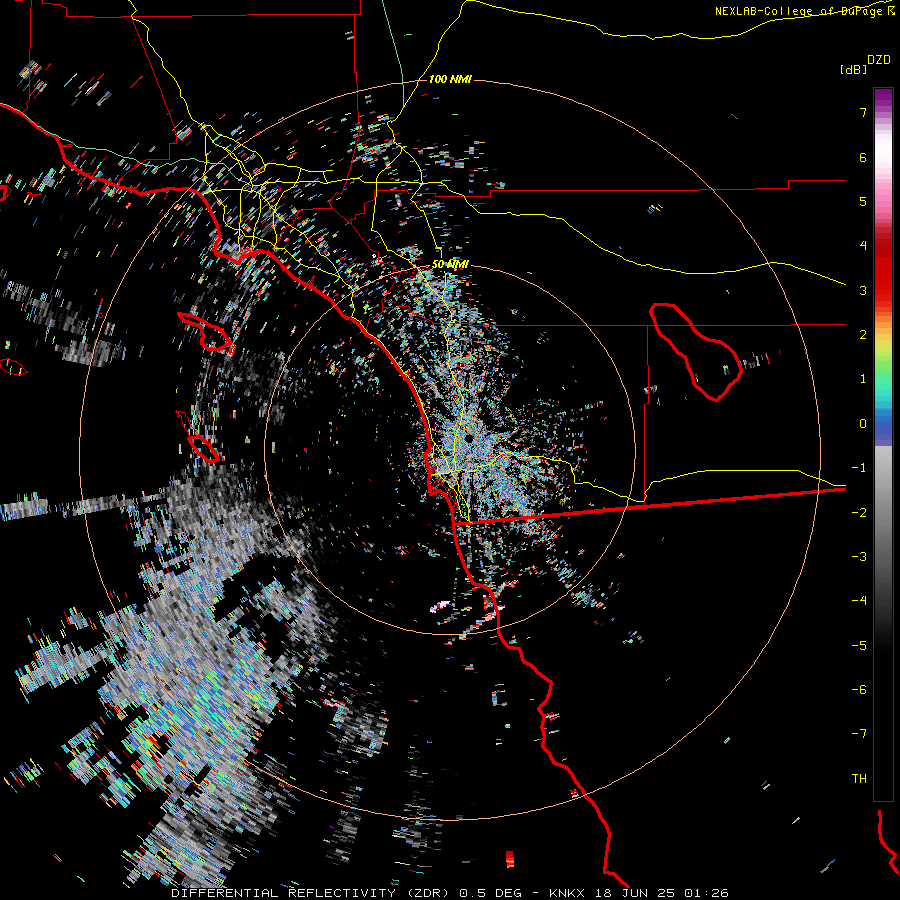Click the 50 NMI range ring label

pyautogui.click(x=450, y=264)
